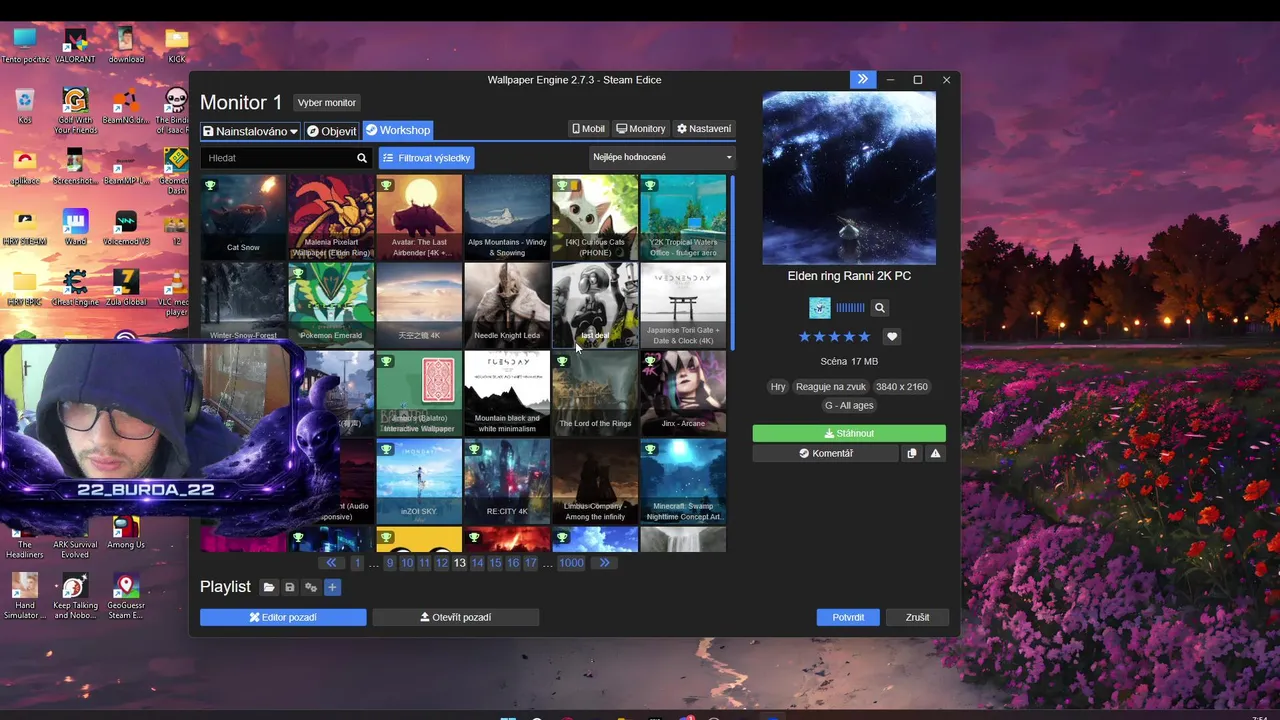Save the playlist with the floppy disk icon
This screenshot has height=720, width=1280.
tap(290, 588)
